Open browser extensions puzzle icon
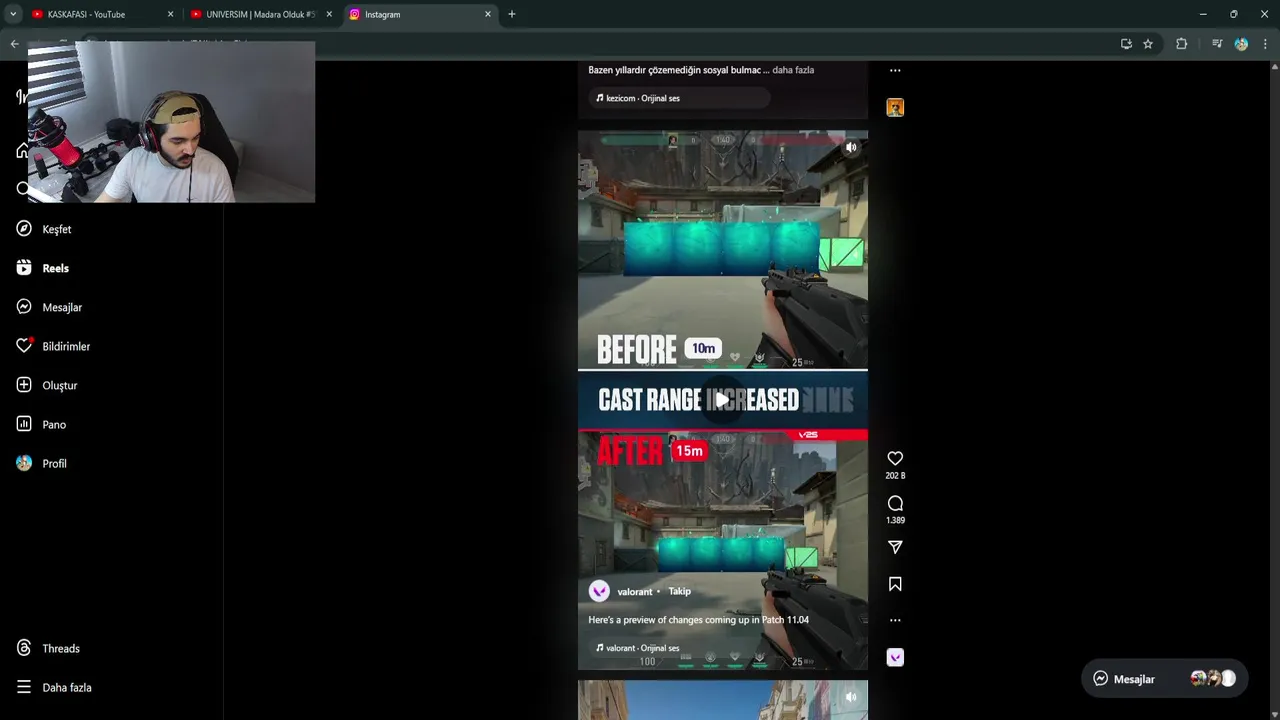Screen dimensions: 1280x720 click(x=1181, y=44)
